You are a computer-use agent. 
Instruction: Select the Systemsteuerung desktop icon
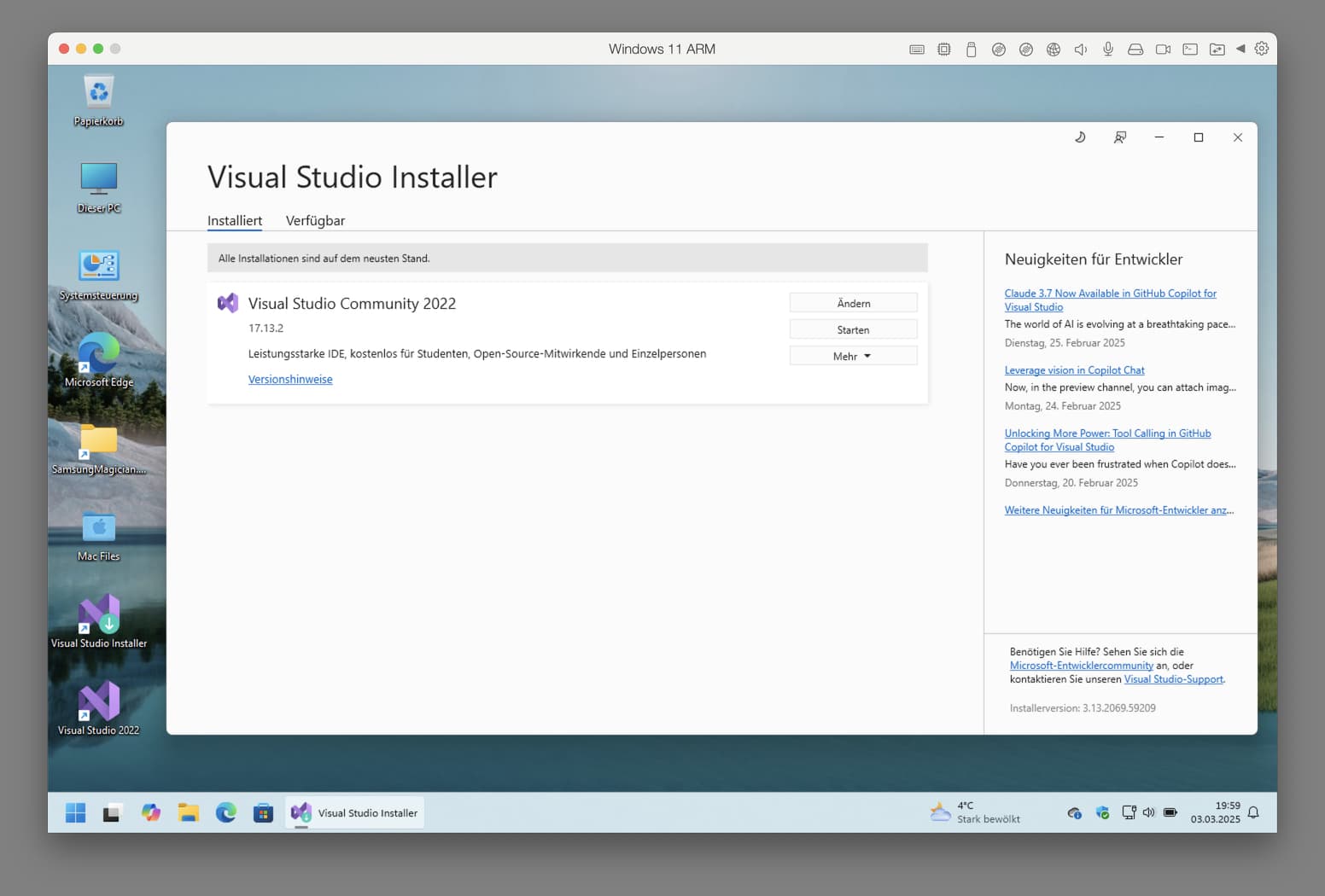[99, 275]
